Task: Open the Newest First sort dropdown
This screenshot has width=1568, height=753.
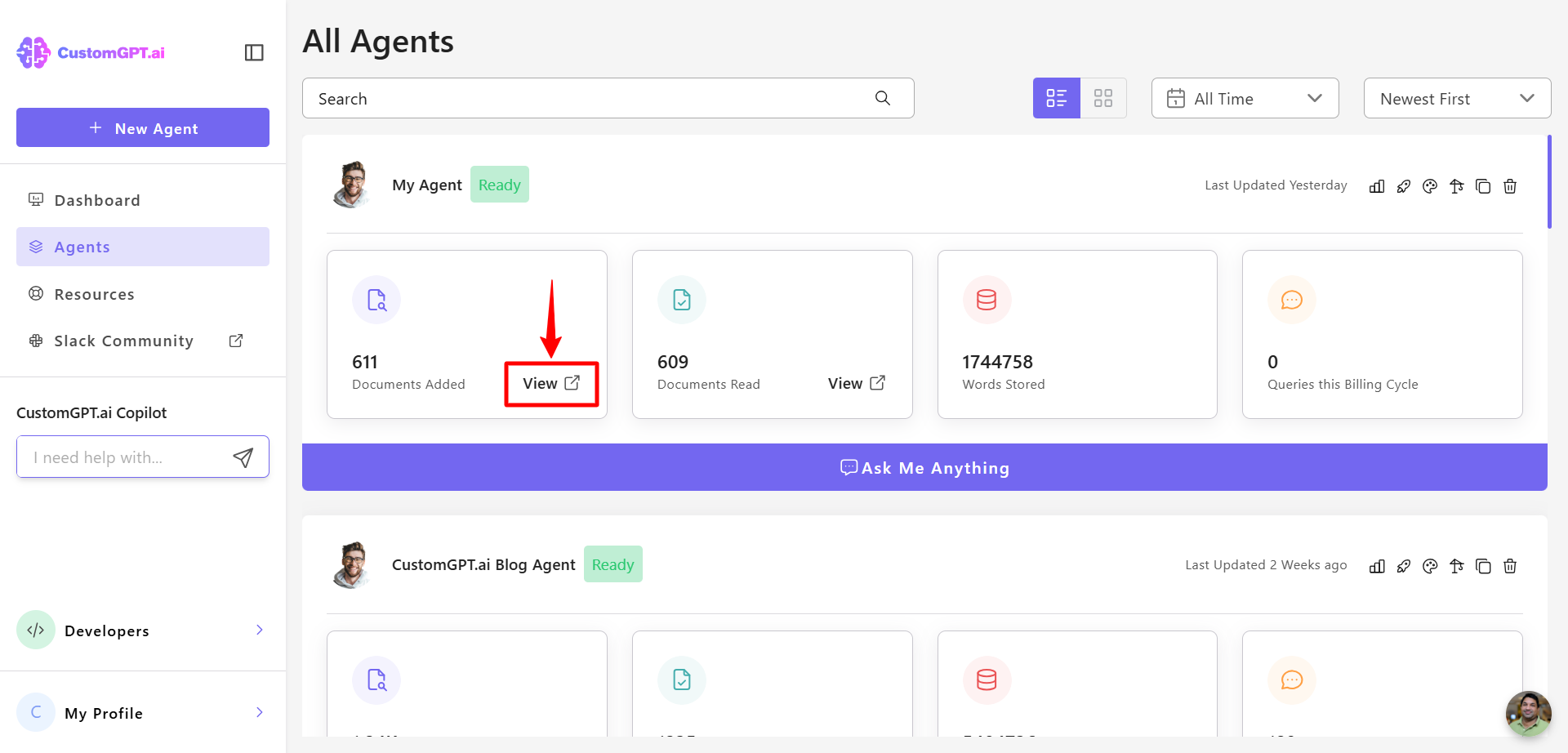Action: [x=1458, y=98]
